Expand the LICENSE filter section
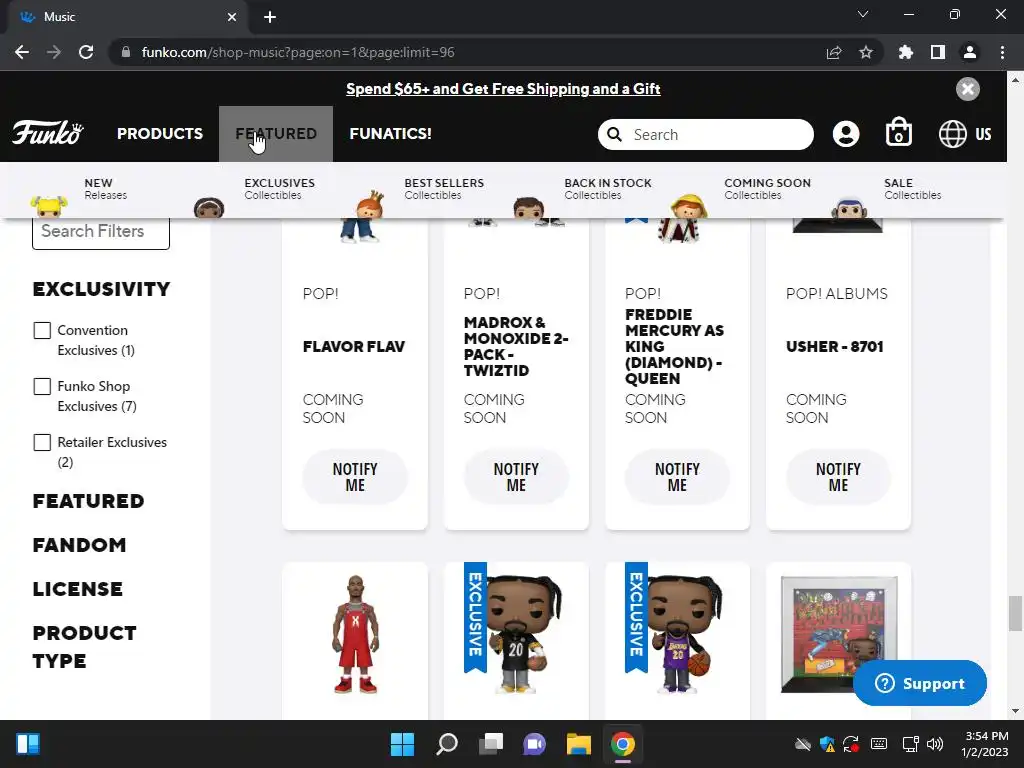 click(x=78, y=589)
